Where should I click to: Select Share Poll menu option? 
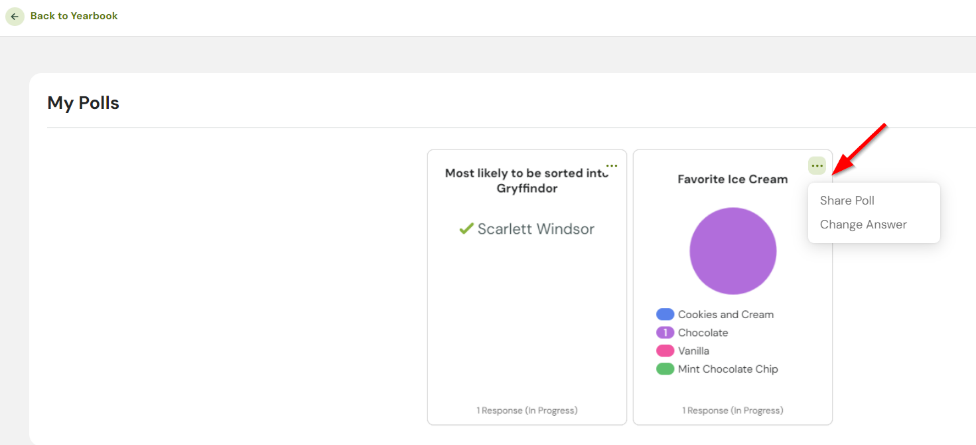click(847, 201)
